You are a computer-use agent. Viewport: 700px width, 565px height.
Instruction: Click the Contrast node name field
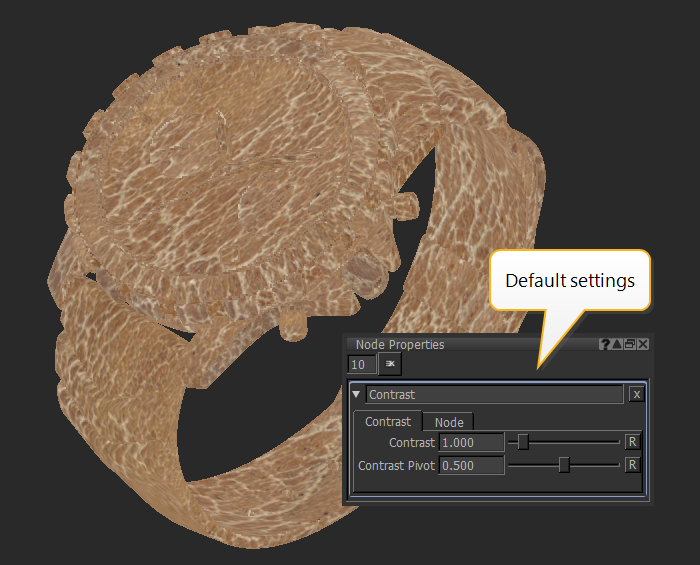[494, 395]
